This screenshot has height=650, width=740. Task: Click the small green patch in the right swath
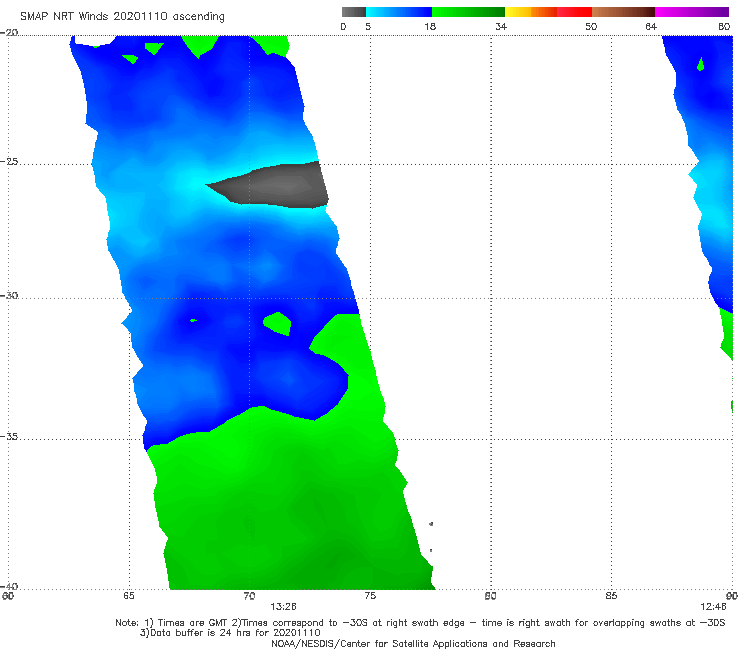pos(701,64)
